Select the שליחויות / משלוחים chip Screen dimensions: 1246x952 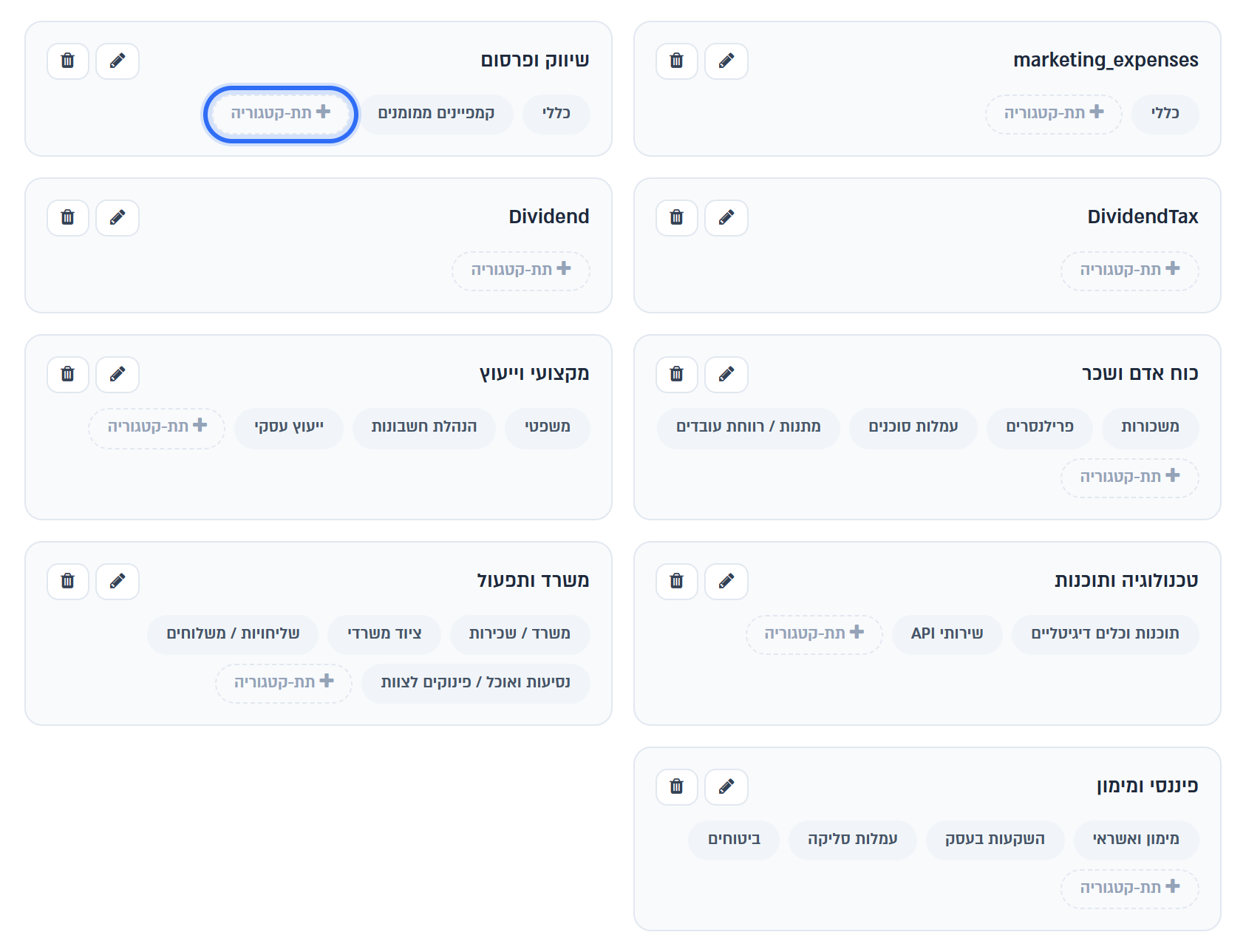pos(233,634)
